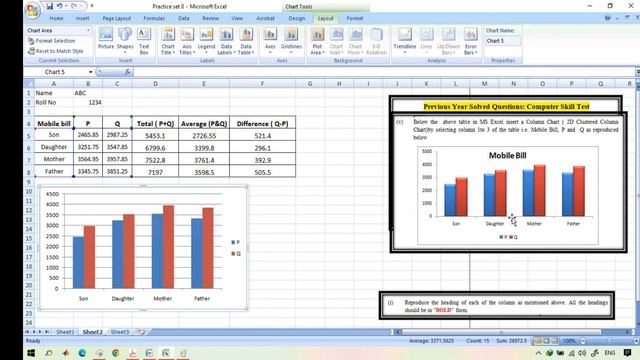The image size is (640, 360).
Task: Click the red Father bar in the chart
Action: pos(208,248)
